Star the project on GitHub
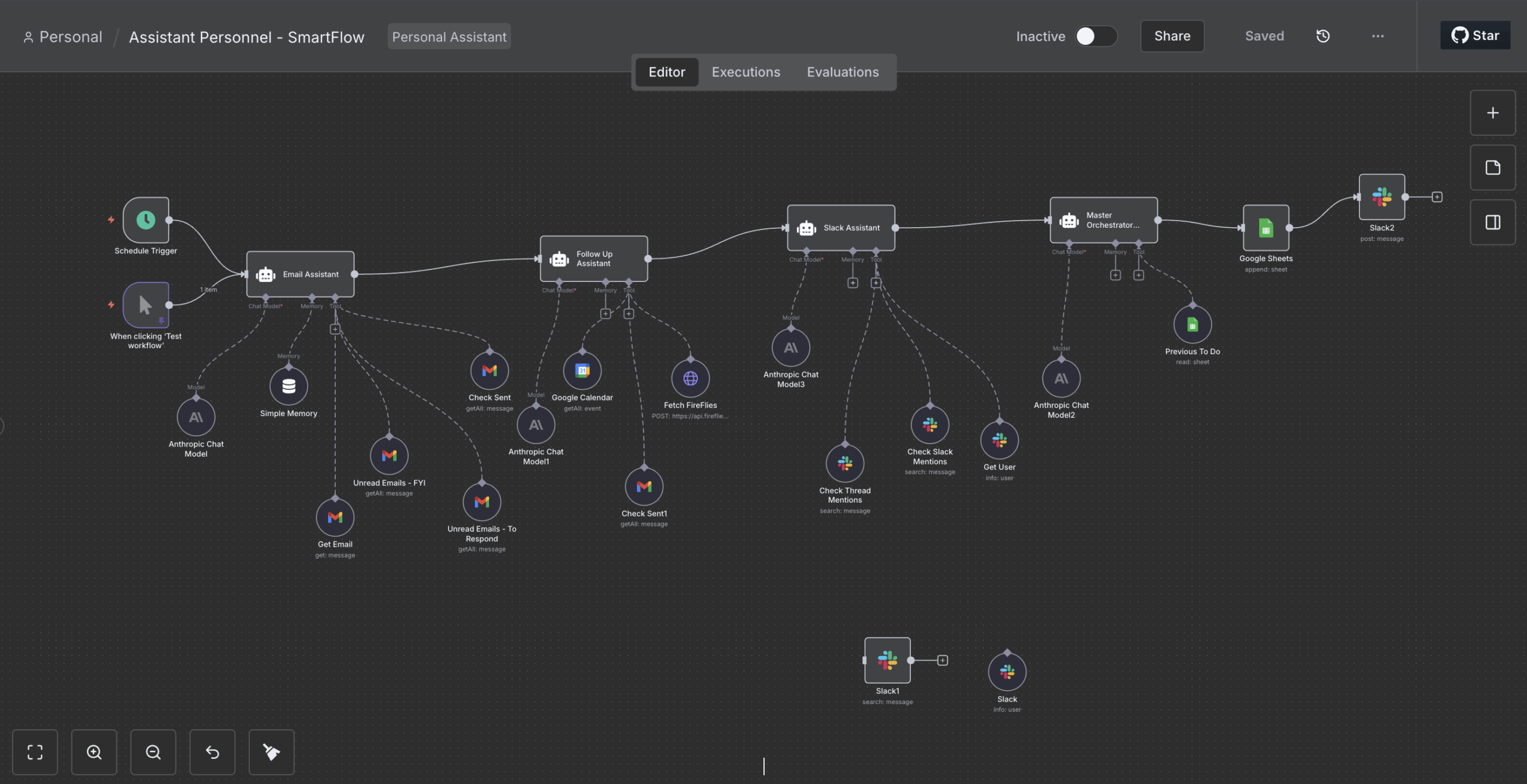 pyautogui.click(x=1475, y=36)
